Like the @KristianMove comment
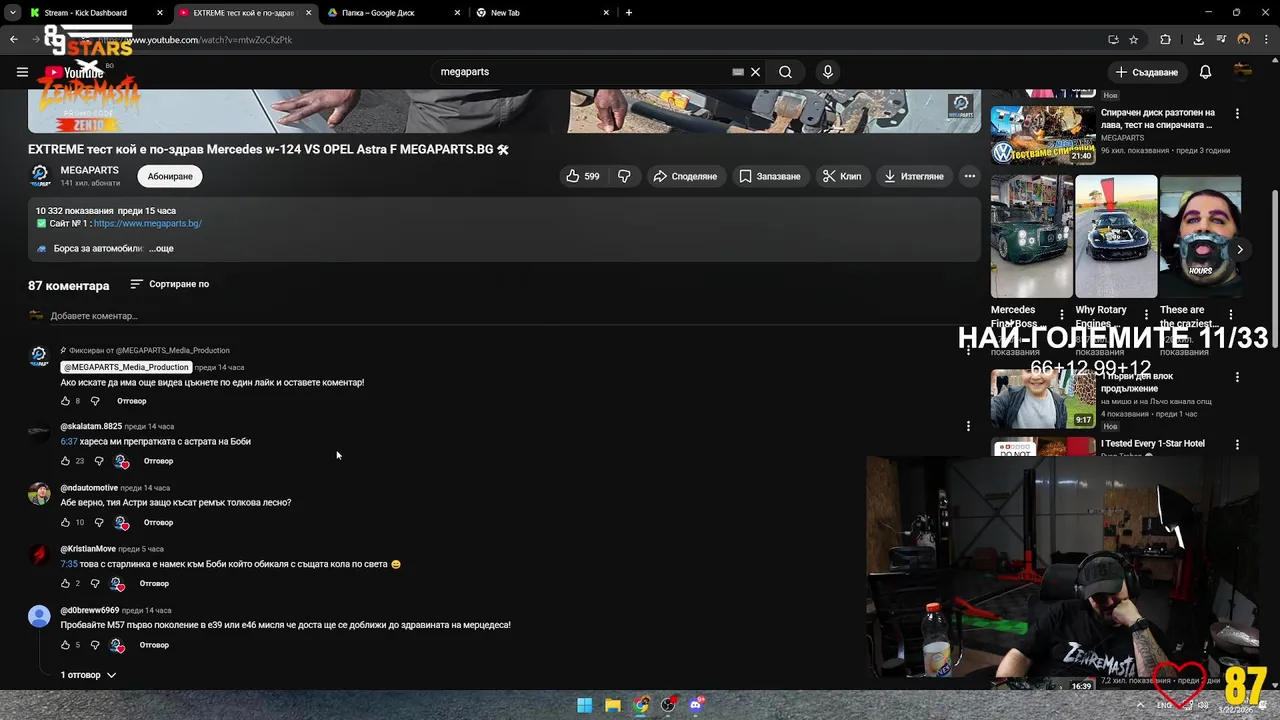The width and height of the screenshot is (1280, 720). click(x=66, y=583)
